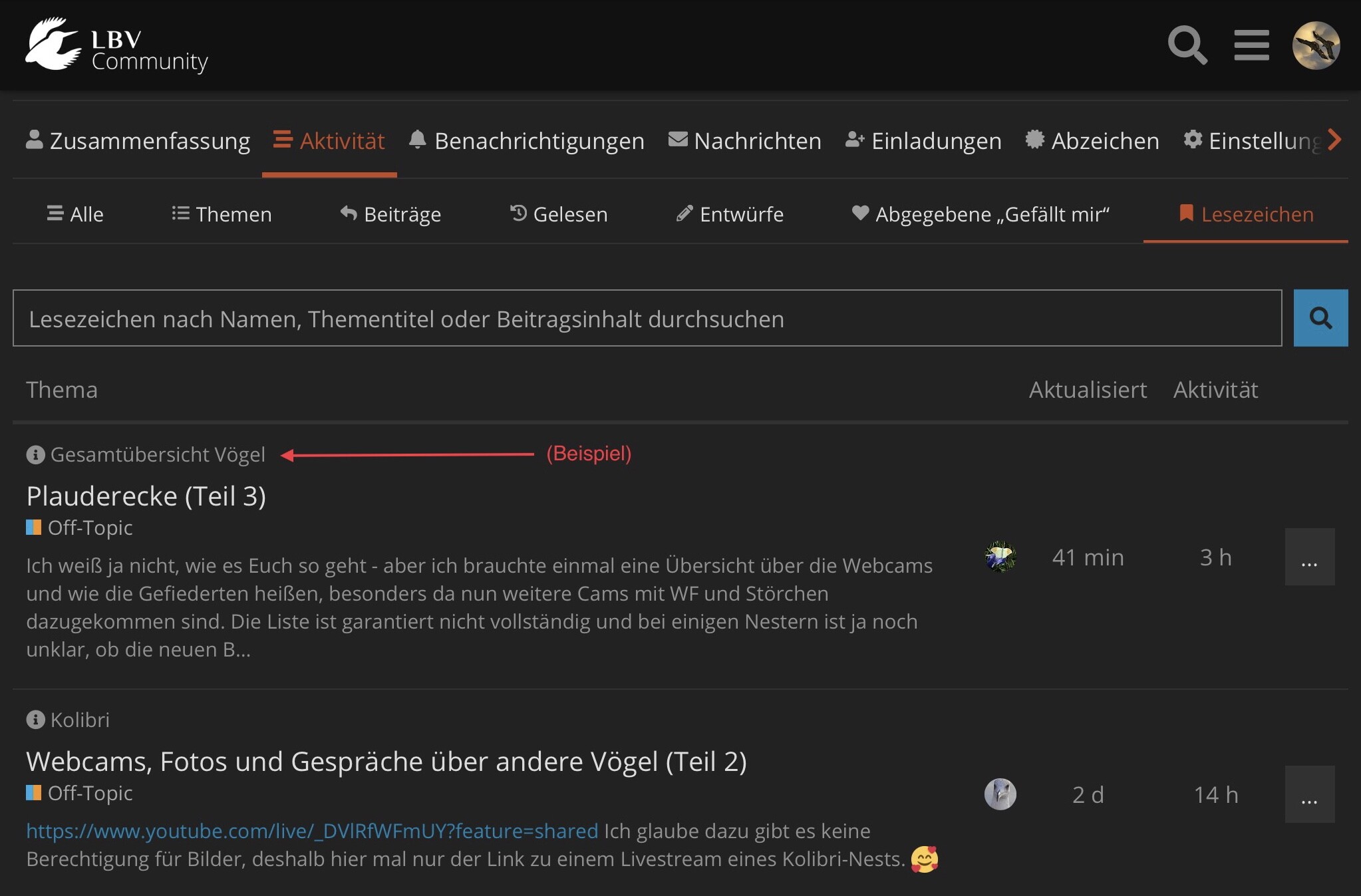This screenshot has height=896, width=1361.
Task: Click Off-Topic category badge under Plauderecke
Action: point(79,527)
